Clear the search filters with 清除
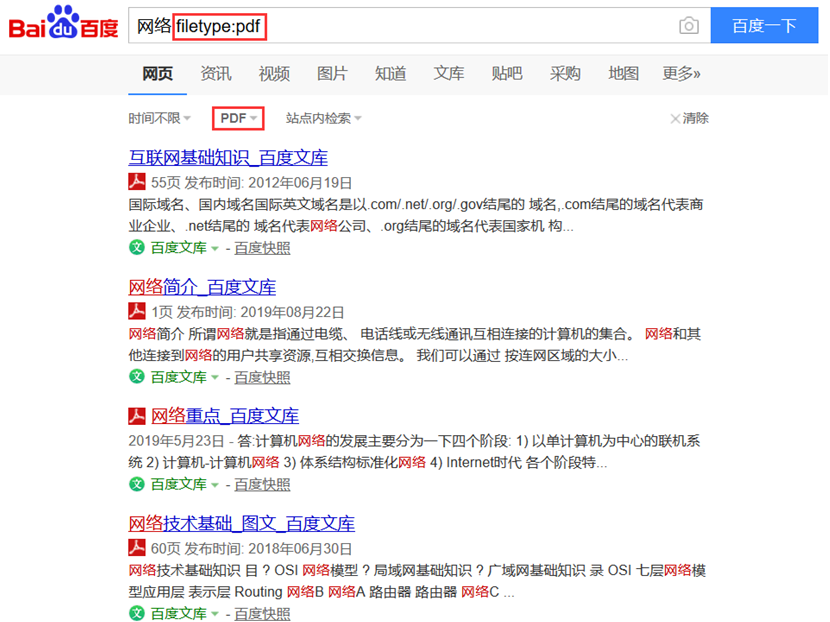The height and width of the screenshot is (622, 830). click(689, 118)
